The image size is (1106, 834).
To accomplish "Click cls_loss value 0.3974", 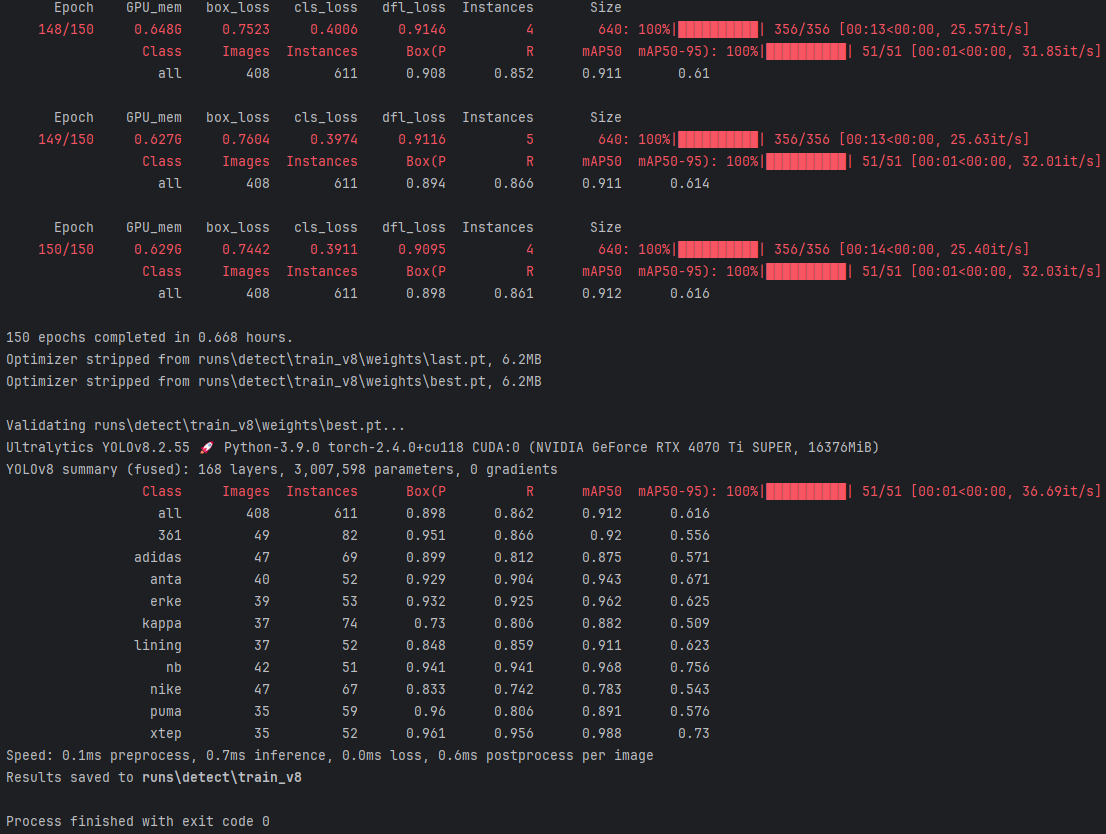I will click(x=334, y=140).
